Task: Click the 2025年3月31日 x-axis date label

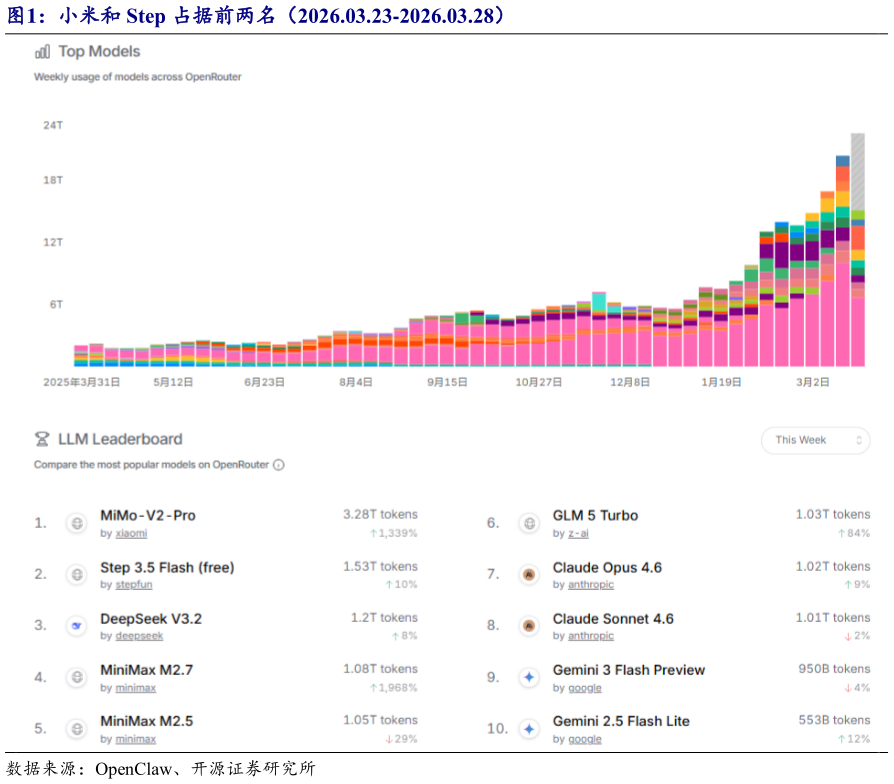Action: pyautogui.click(x=82, y=382)
